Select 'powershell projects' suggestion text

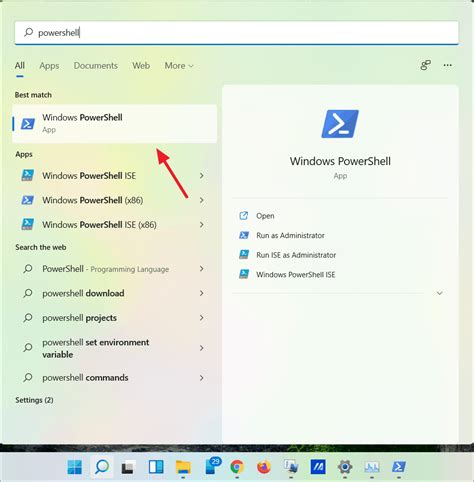79,318
